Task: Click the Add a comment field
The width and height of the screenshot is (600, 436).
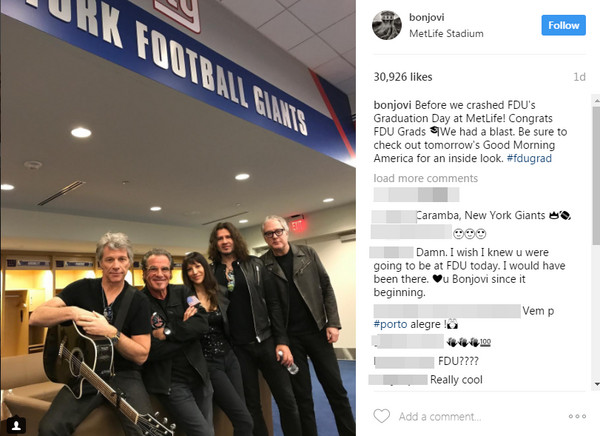Action: pos(440,416)
